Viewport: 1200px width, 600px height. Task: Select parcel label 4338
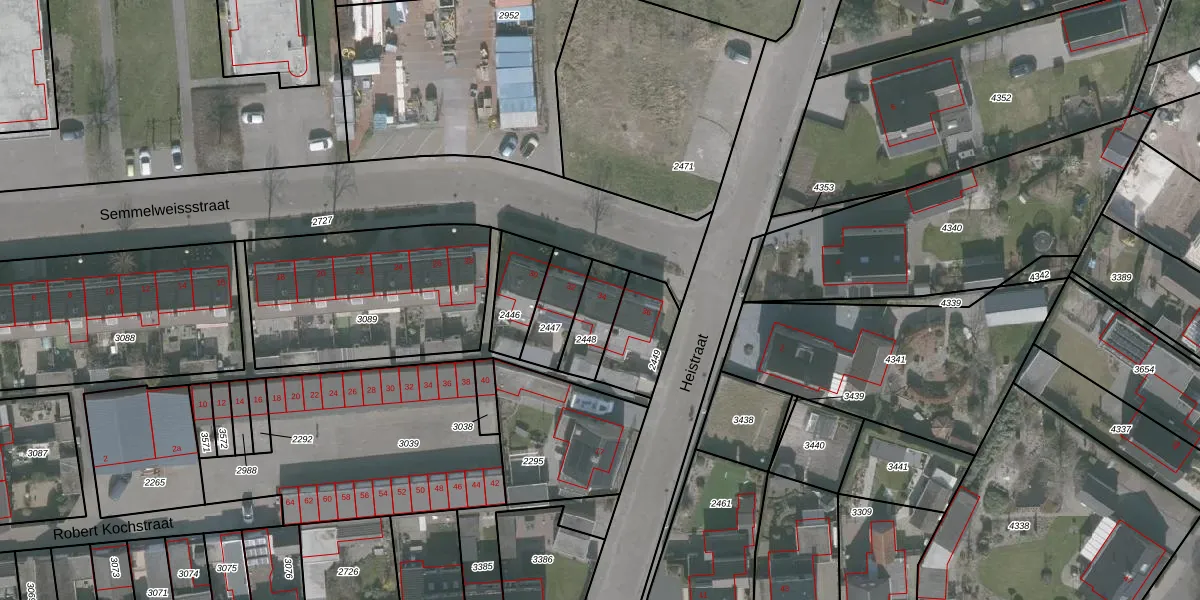[1019, 526]
